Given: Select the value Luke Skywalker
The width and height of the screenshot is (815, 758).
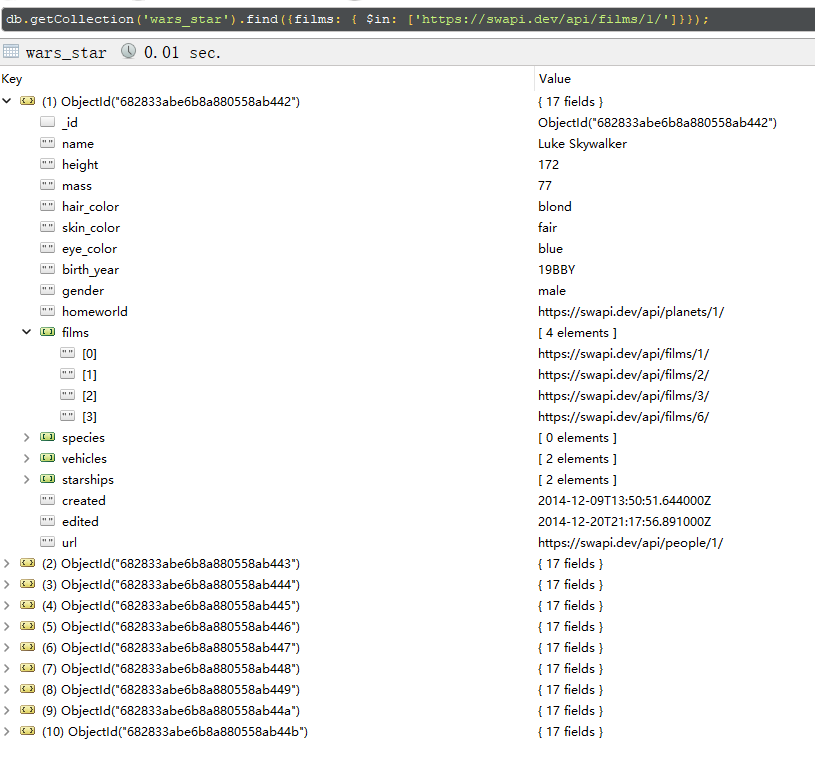Looking at the screenshot, I should tap(582, 143).
